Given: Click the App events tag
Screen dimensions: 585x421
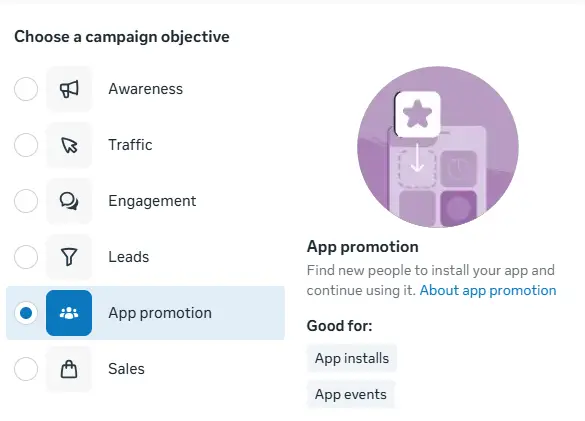Looking at the screenshot, I should point(351,395).
